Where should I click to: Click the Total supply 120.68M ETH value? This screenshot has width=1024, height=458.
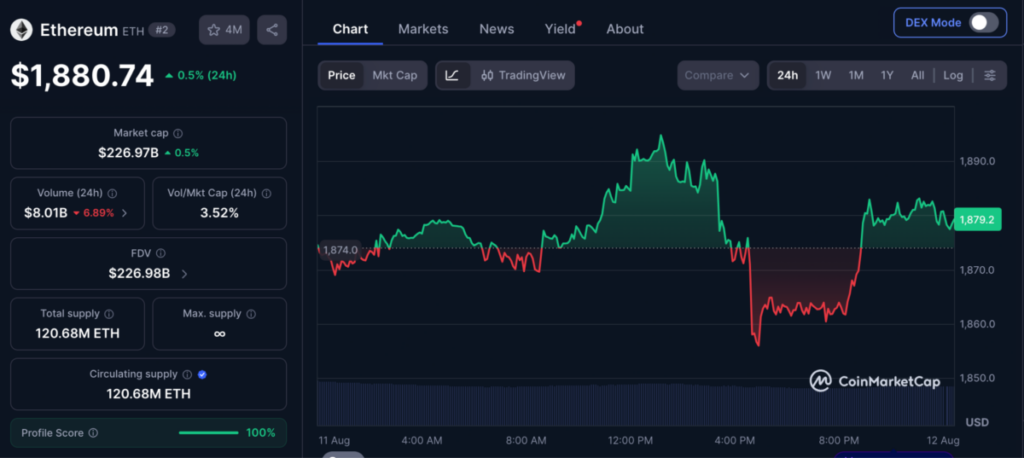(x=78, y=334)
